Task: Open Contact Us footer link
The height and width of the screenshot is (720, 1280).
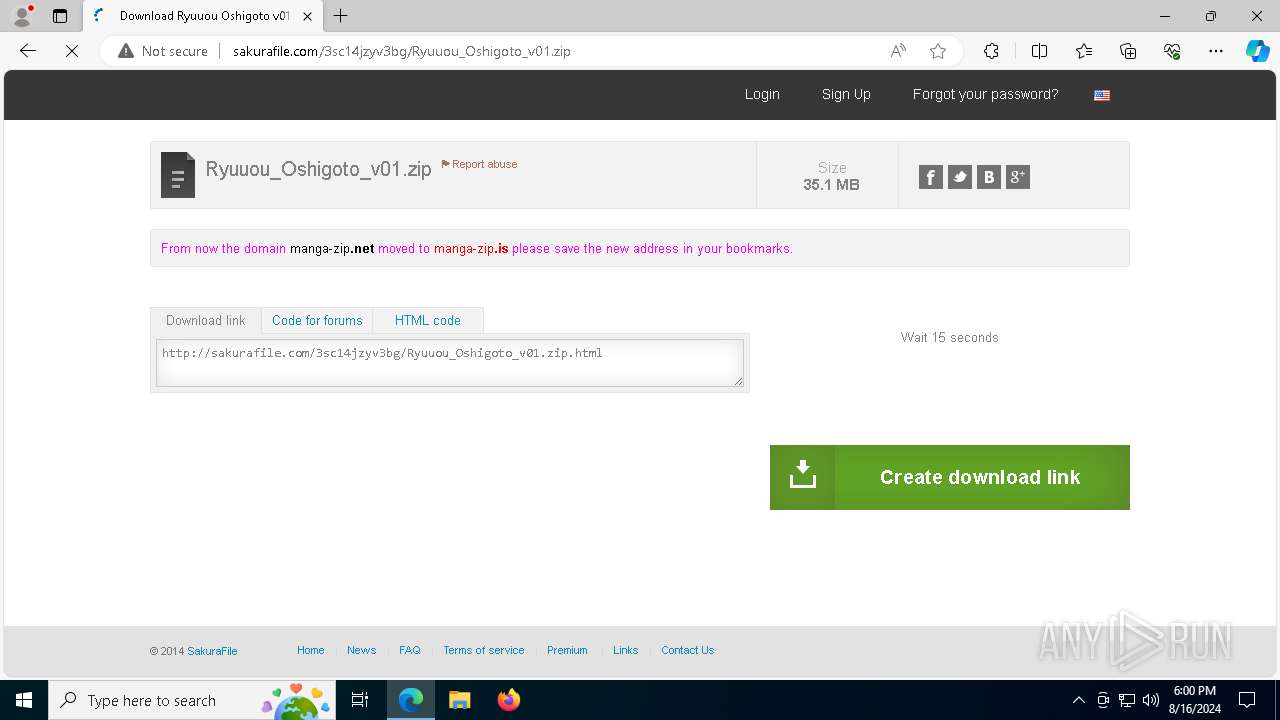Action: tap(687, 650)
